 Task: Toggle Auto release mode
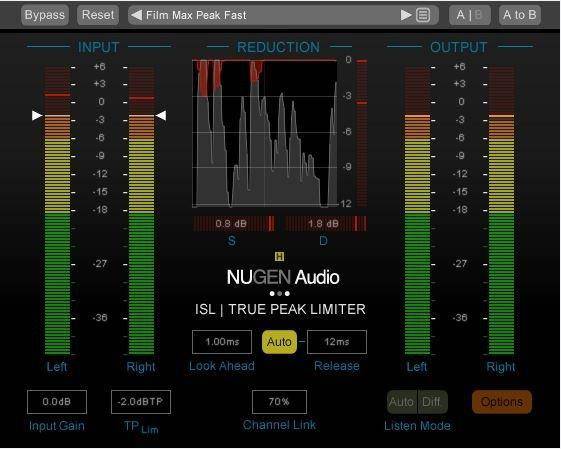point(279,342)
